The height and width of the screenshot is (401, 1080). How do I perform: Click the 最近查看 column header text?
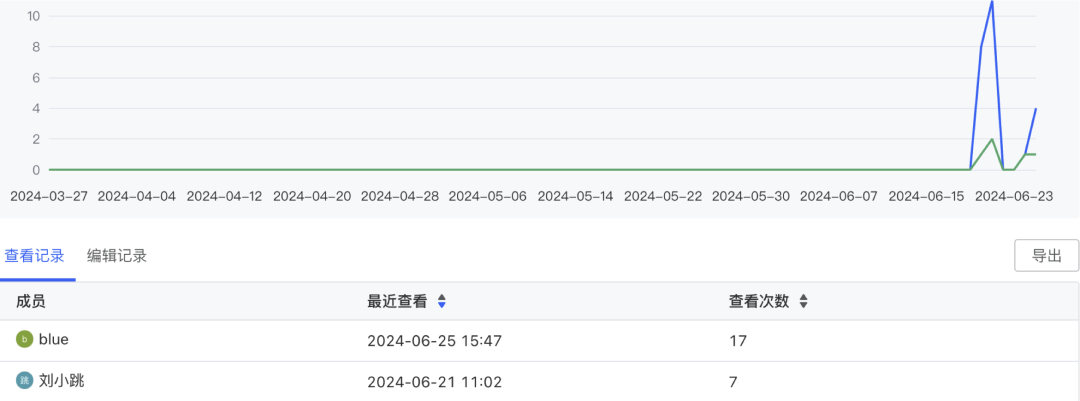click(397, 302)
